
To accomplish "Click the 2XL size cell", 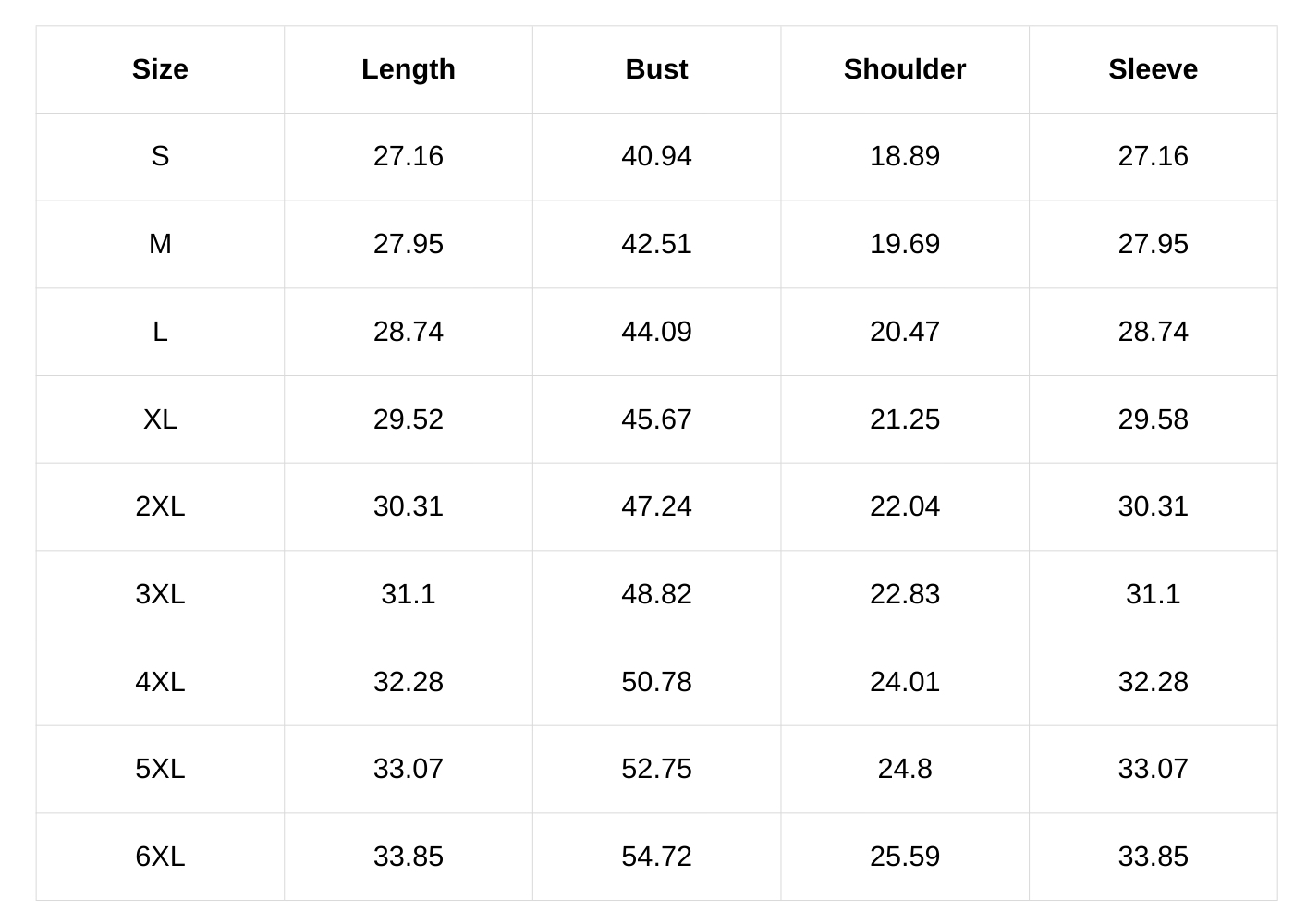I will click(160, 506).
